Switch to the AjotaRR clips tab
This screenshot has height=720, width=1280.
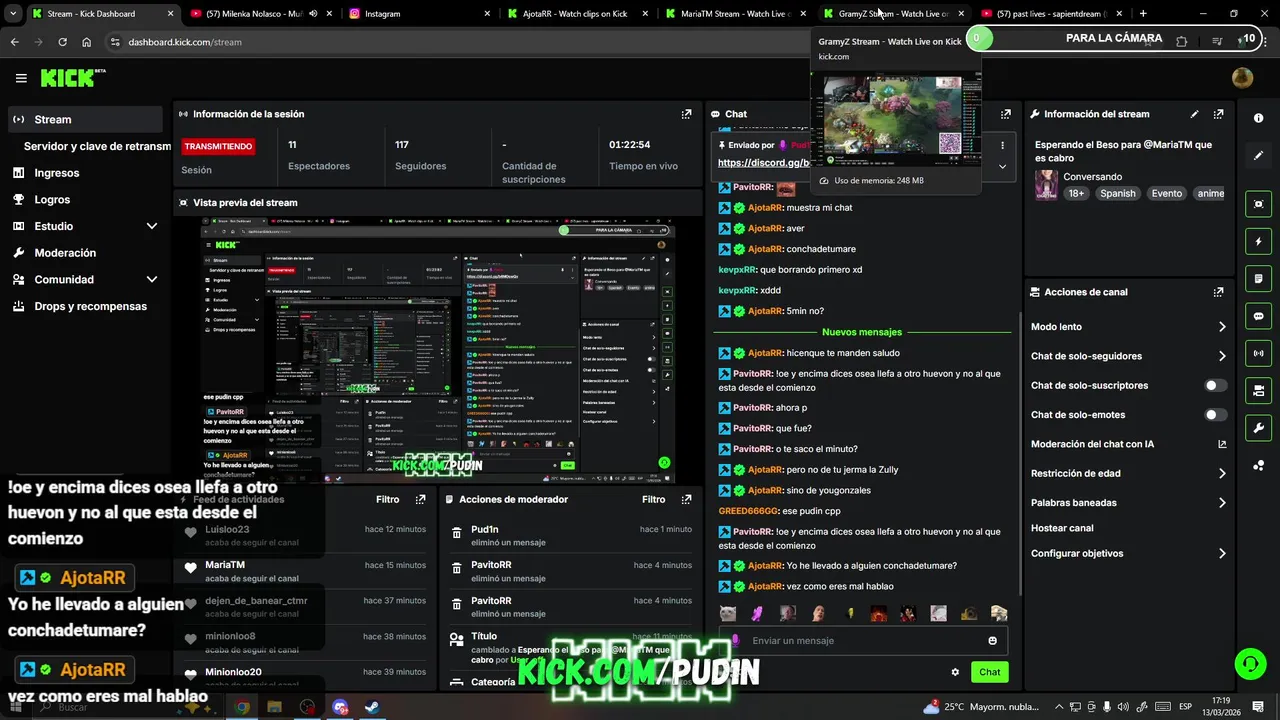(576, 14)
